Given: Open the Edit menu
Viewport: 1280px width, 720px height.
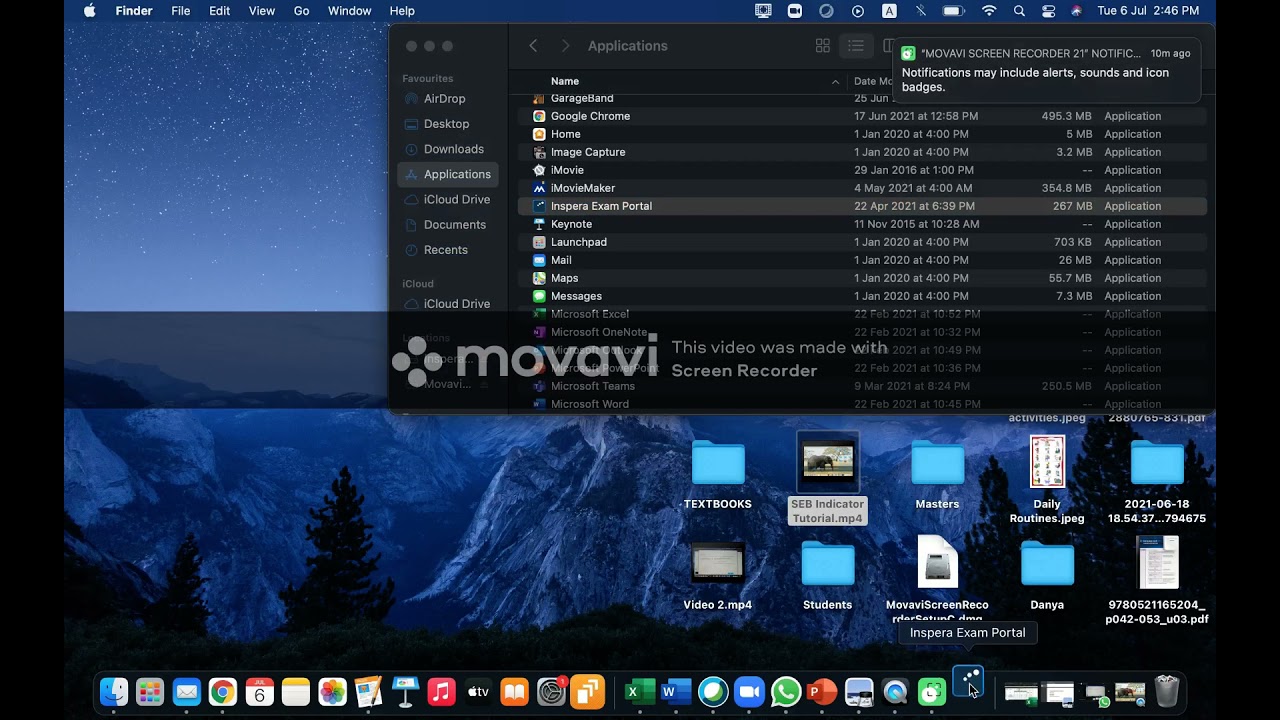Looking at the screenshot, I should [219, 11].
